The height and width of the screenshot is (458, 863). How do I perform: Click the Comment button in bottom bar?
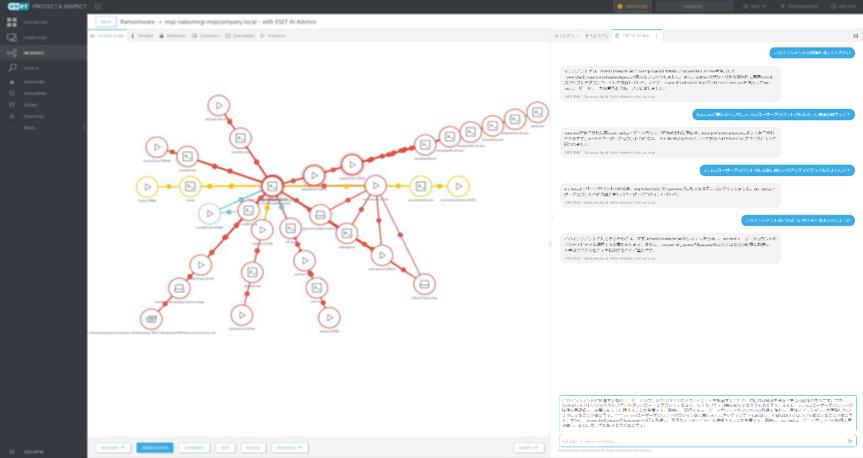coord(194,448)
